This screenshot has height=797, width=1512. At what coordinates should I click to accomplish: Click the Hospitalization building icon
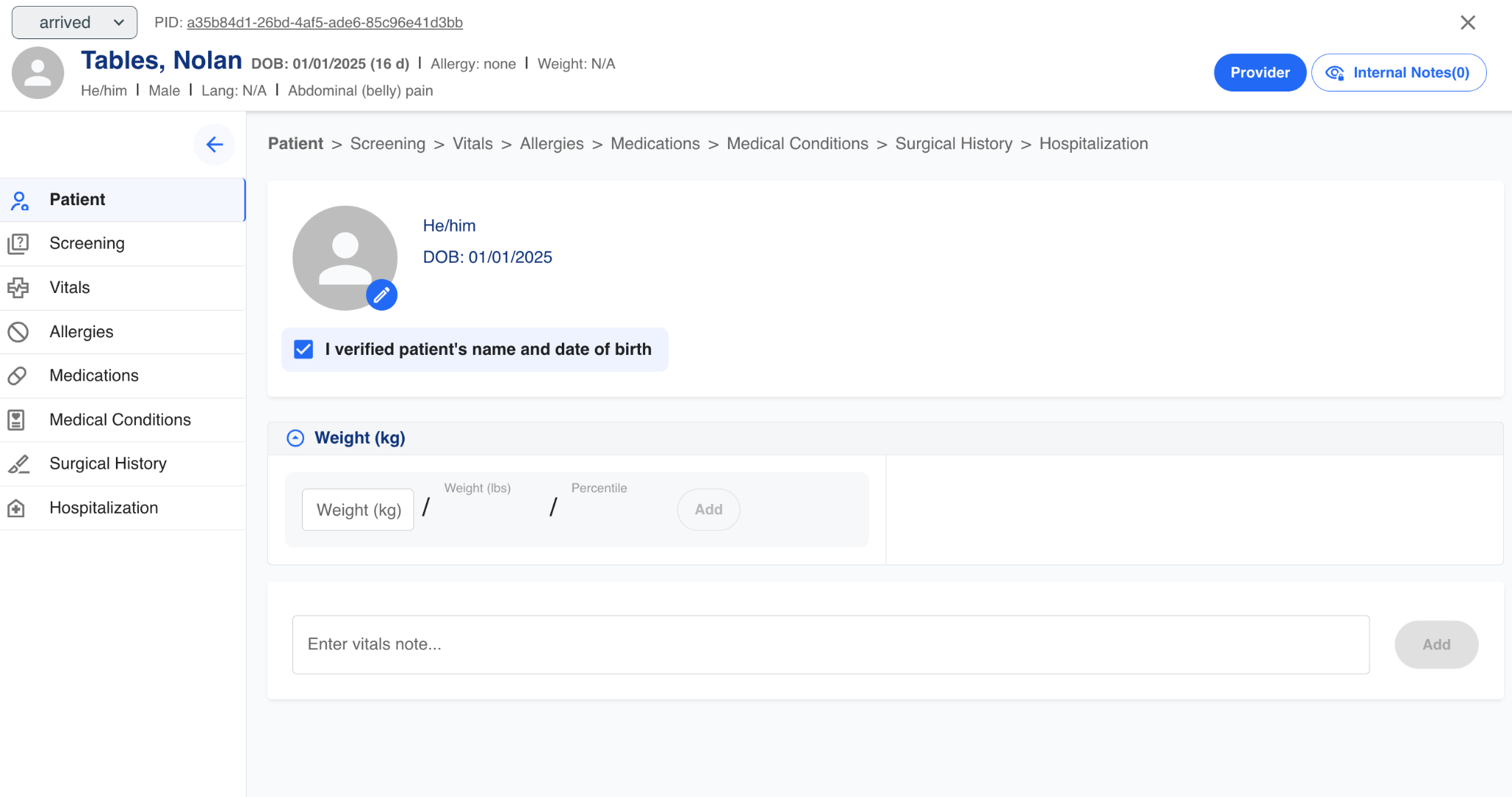click(x=16, y=508)
